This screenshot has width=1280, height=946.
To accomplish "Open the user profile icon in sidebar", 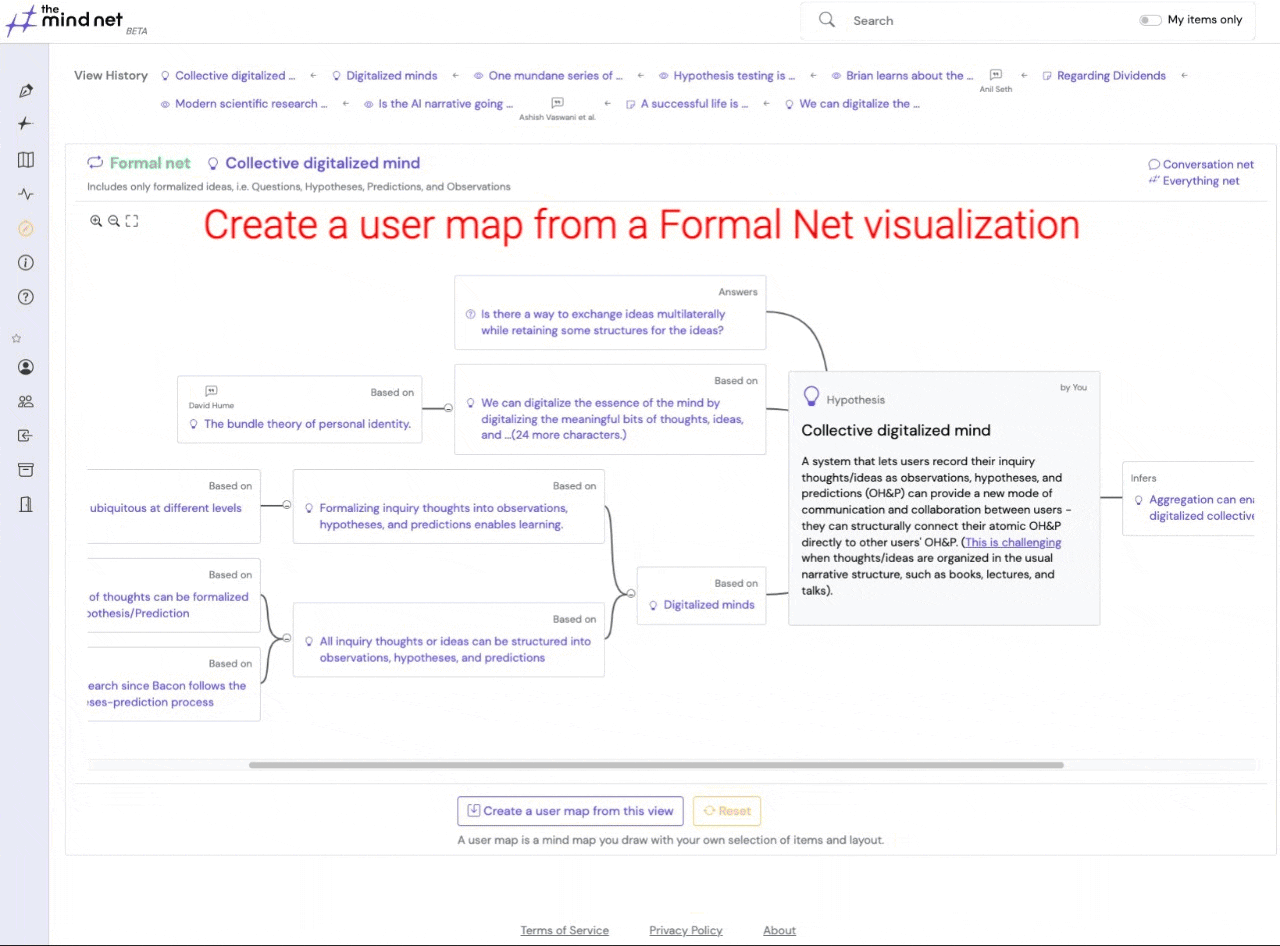I will [26, 367].
